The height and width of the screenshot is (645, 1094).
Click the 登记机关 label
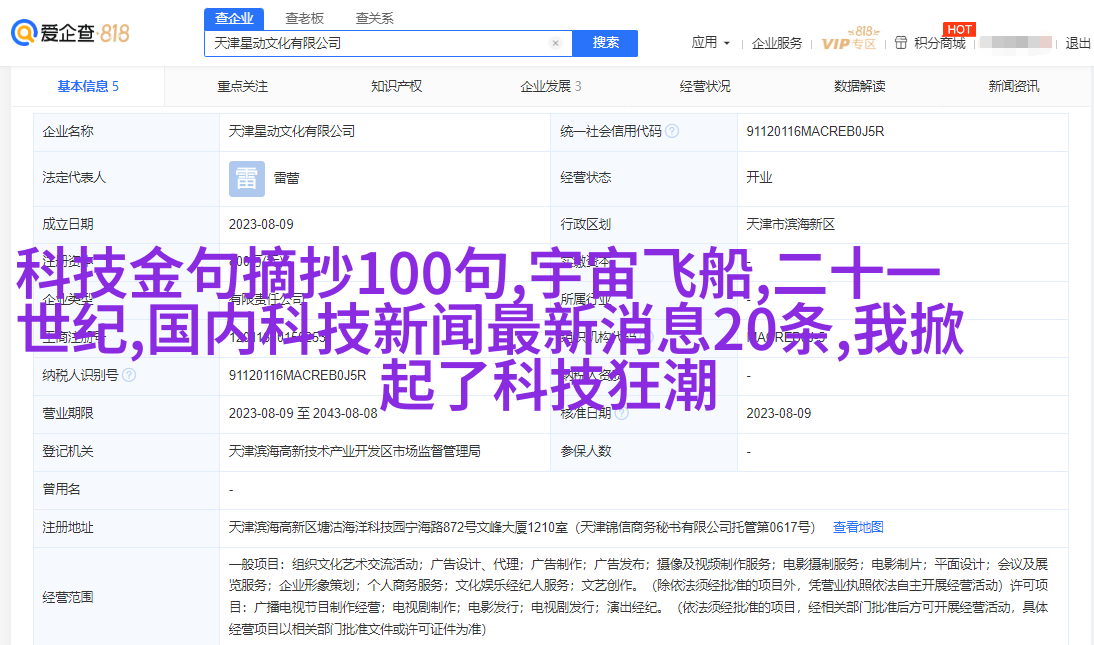(68, 452)
